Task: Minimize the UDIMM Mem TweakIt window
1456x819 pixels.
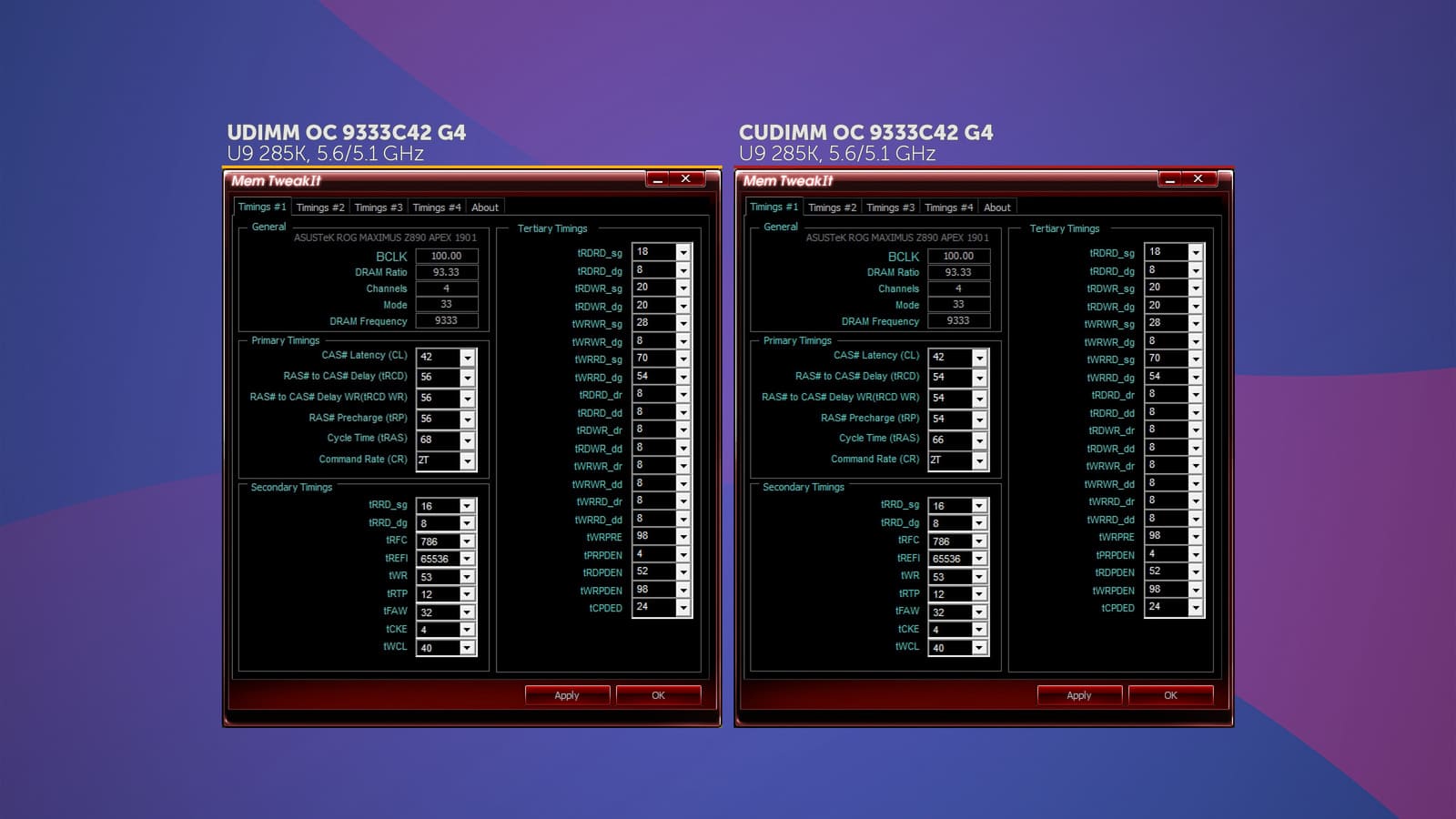Action: pyautogui.click(x=657, y=179)
